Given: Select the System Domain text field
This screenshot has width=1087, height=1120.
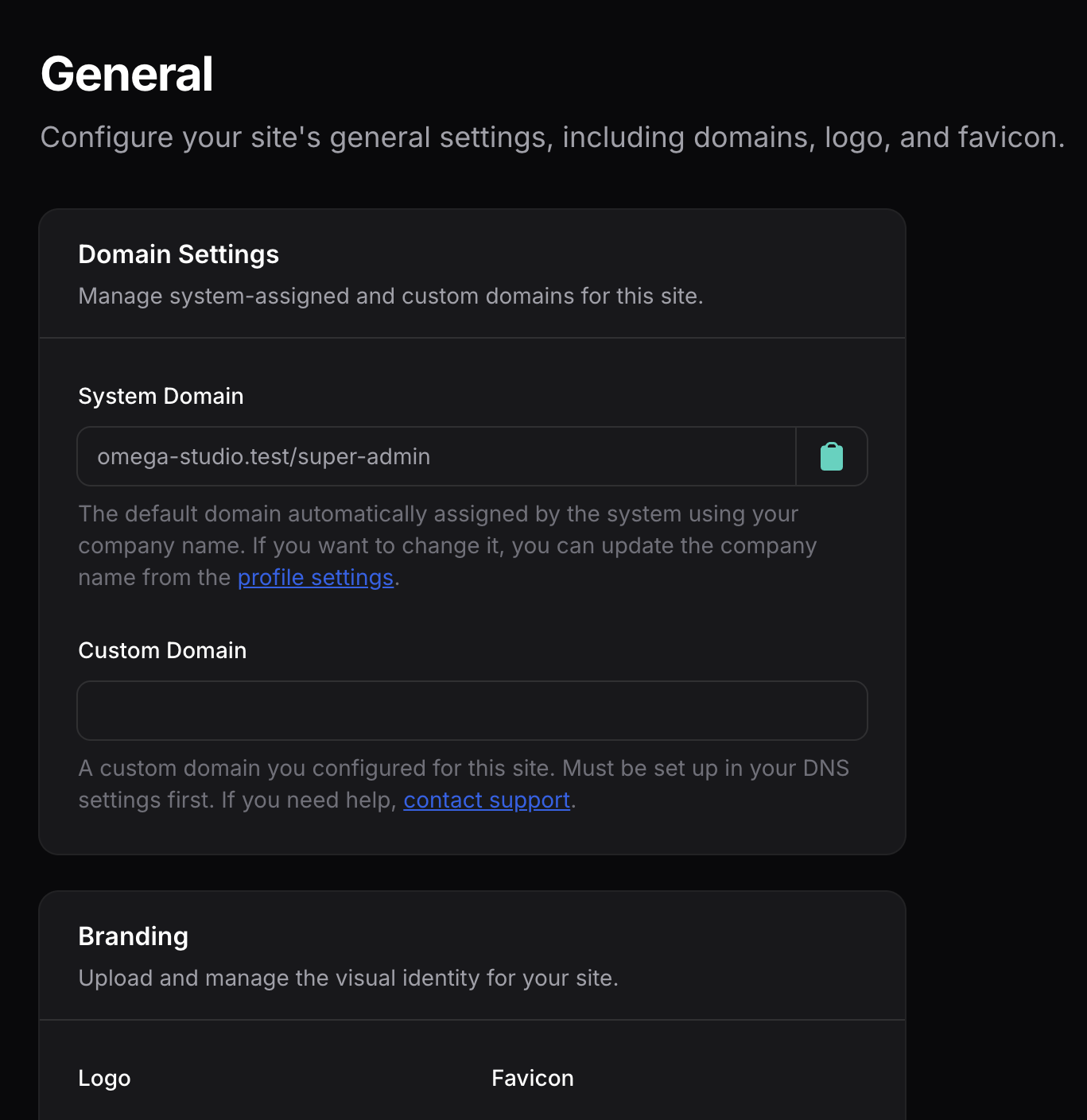Looking at the screenshot, I should coord(436,456).
